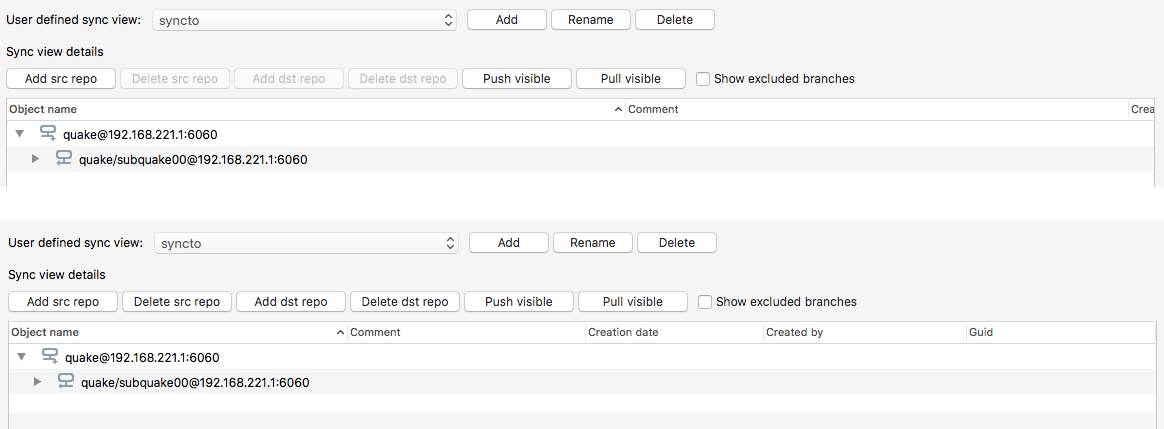Click the quake@192.168.221.1:6060 repo icon in upper panel

pyautogui.click(x=48, y=134)
